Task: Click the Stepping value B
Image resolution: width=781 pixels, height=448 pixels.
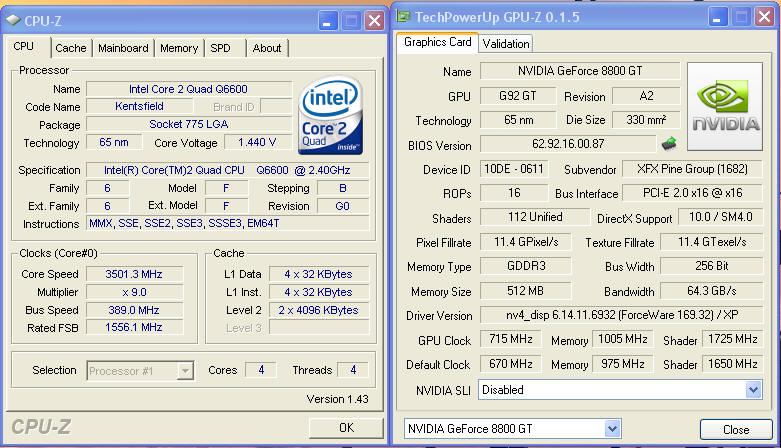Action: (x=343, y=188)
